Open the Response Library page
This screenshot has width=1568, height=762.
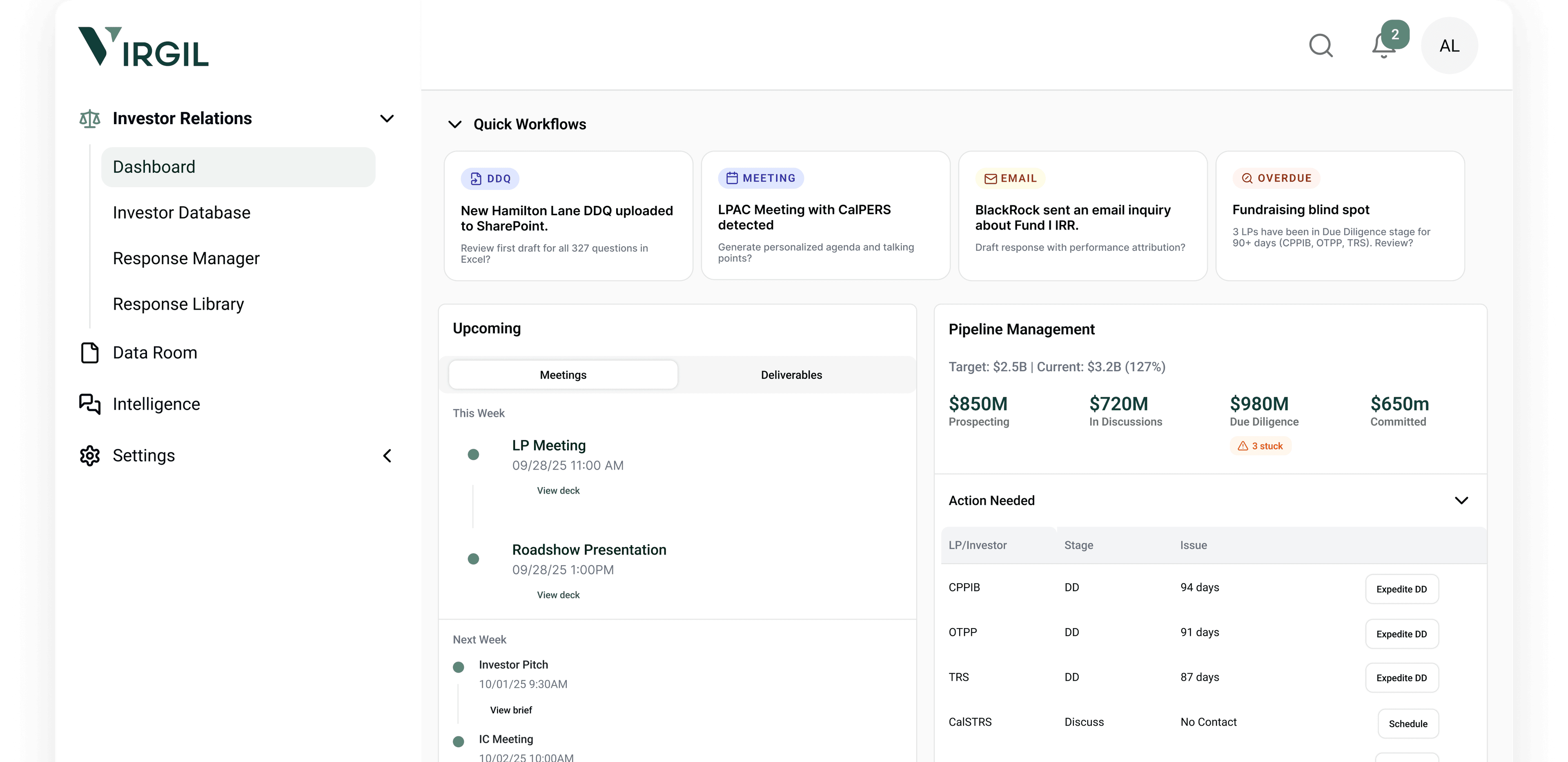point(178,304)
